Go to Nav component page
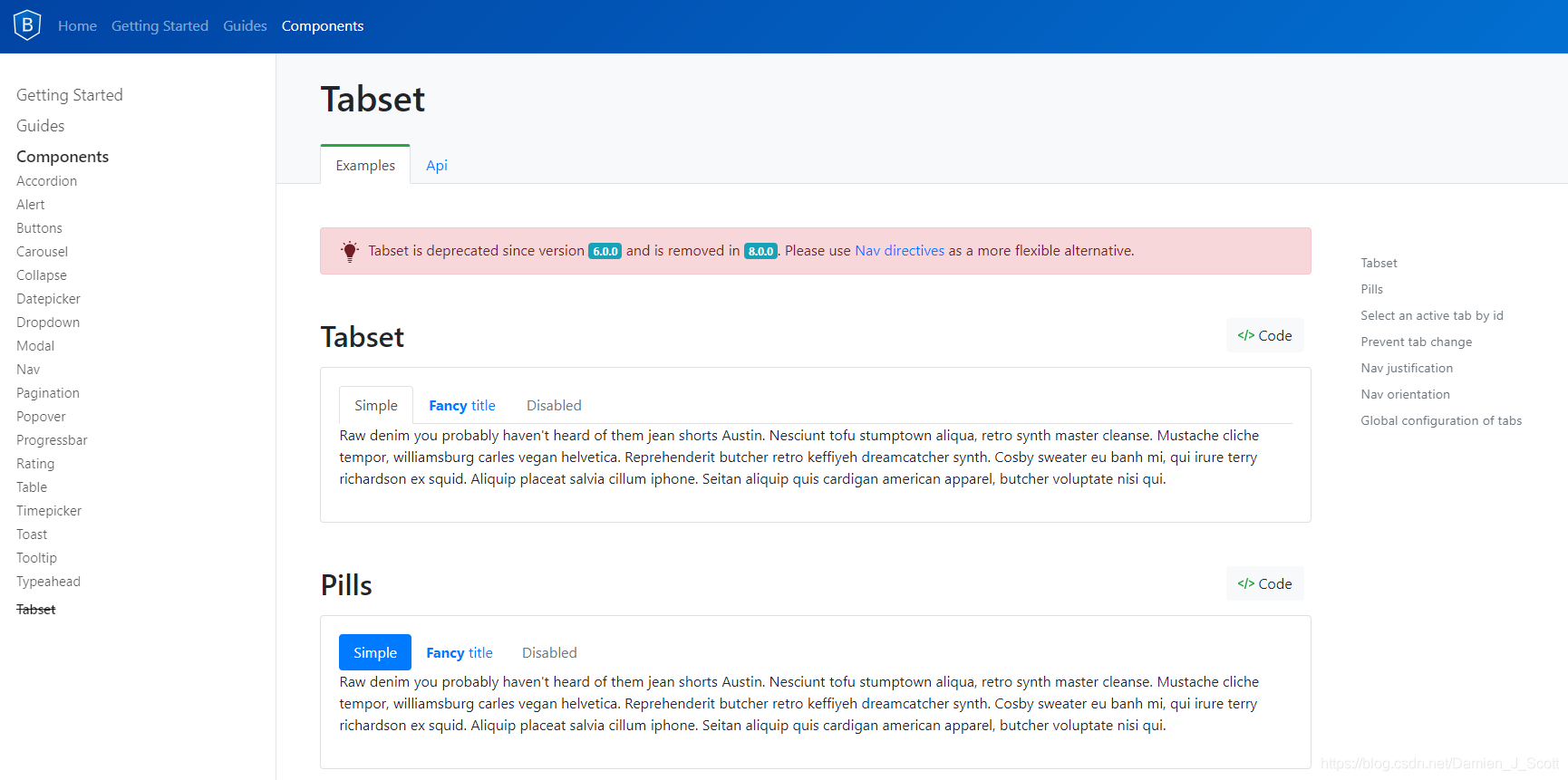 click(28, 370)
